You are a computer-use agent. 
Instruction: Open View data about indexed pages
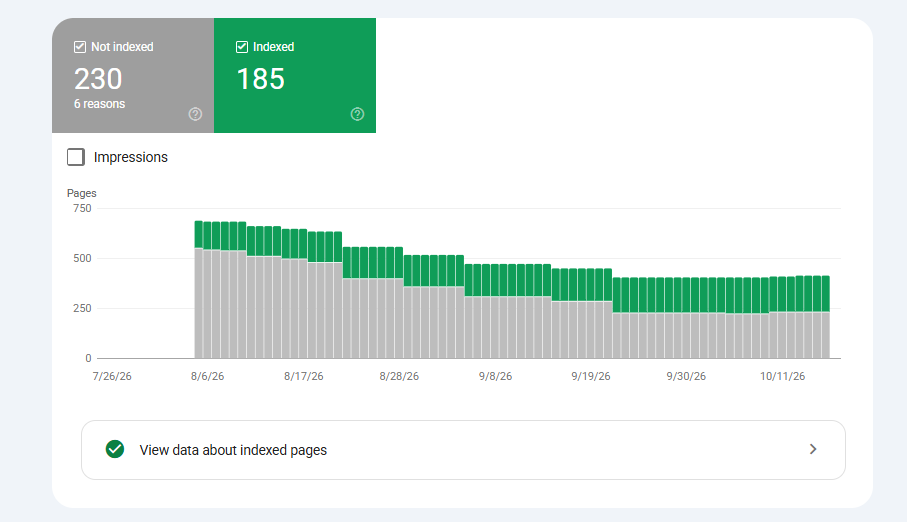pyautogui.click(x=463, y=450)
